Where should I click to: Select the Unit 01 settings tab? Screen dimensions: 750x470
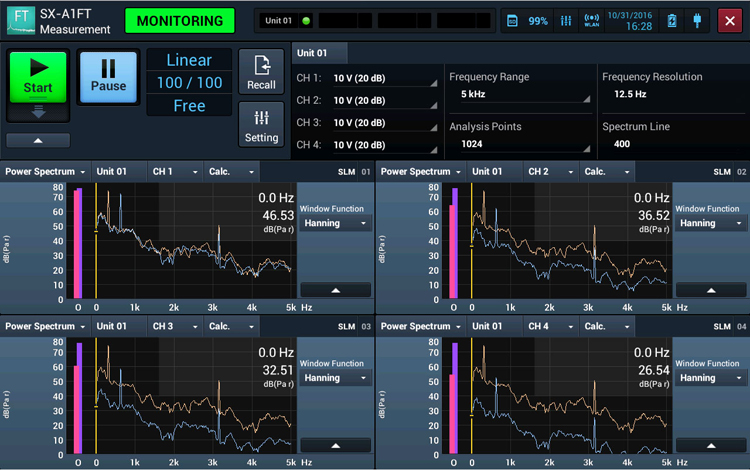click(x=321, y=52)
